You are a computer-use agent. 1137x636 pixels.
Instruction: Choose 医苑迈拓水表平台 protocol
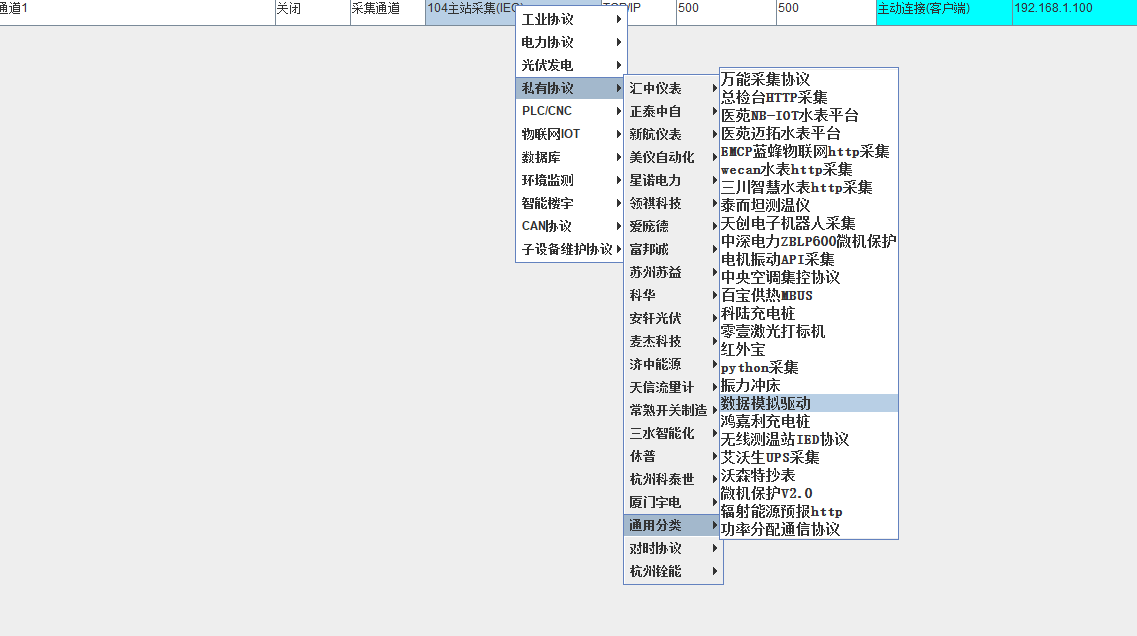809,133
